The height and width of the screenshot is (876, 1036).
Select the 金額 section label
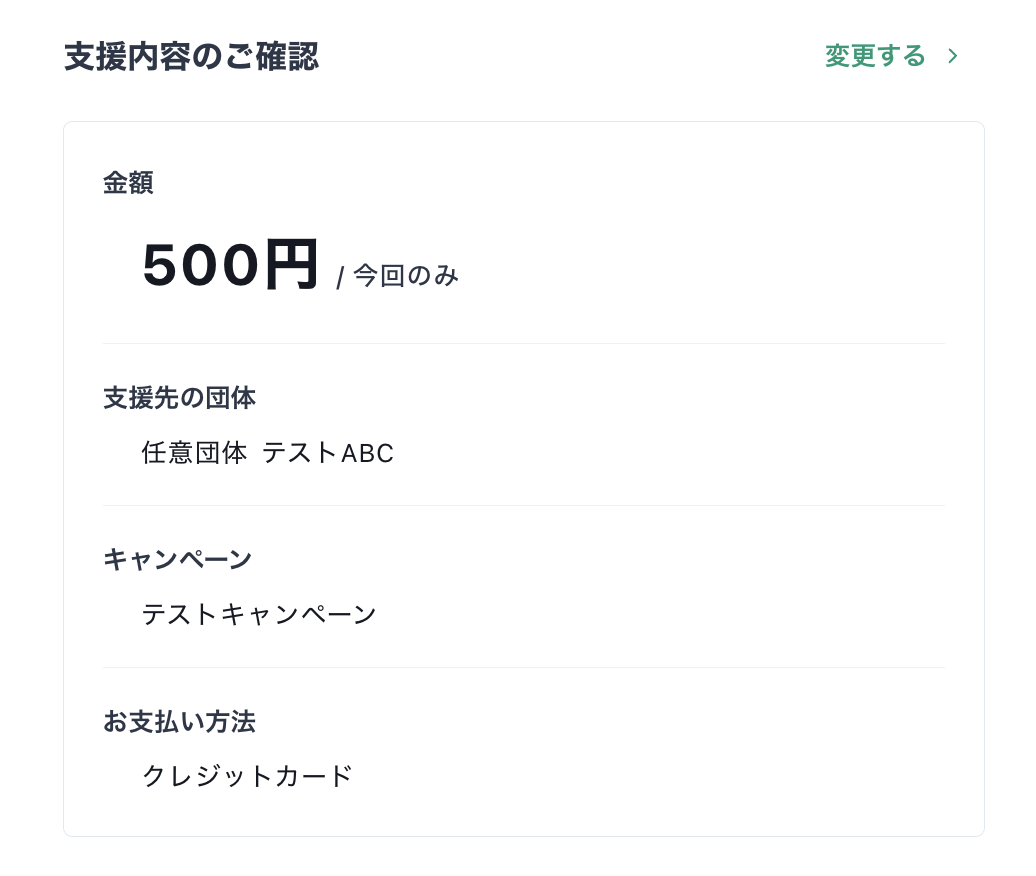pos(128,182)
